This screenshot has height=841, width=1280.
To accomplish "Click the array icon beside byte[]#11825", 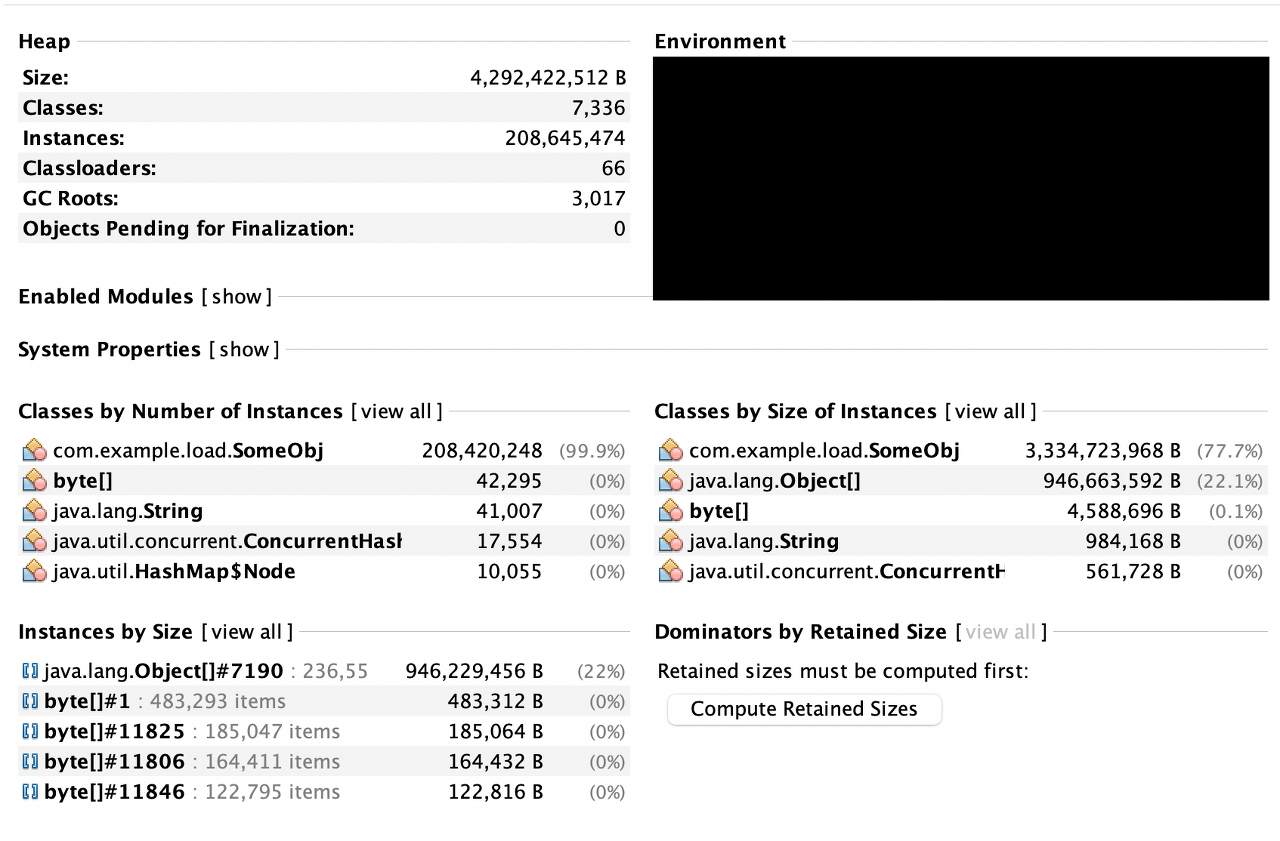I will 30,731.
